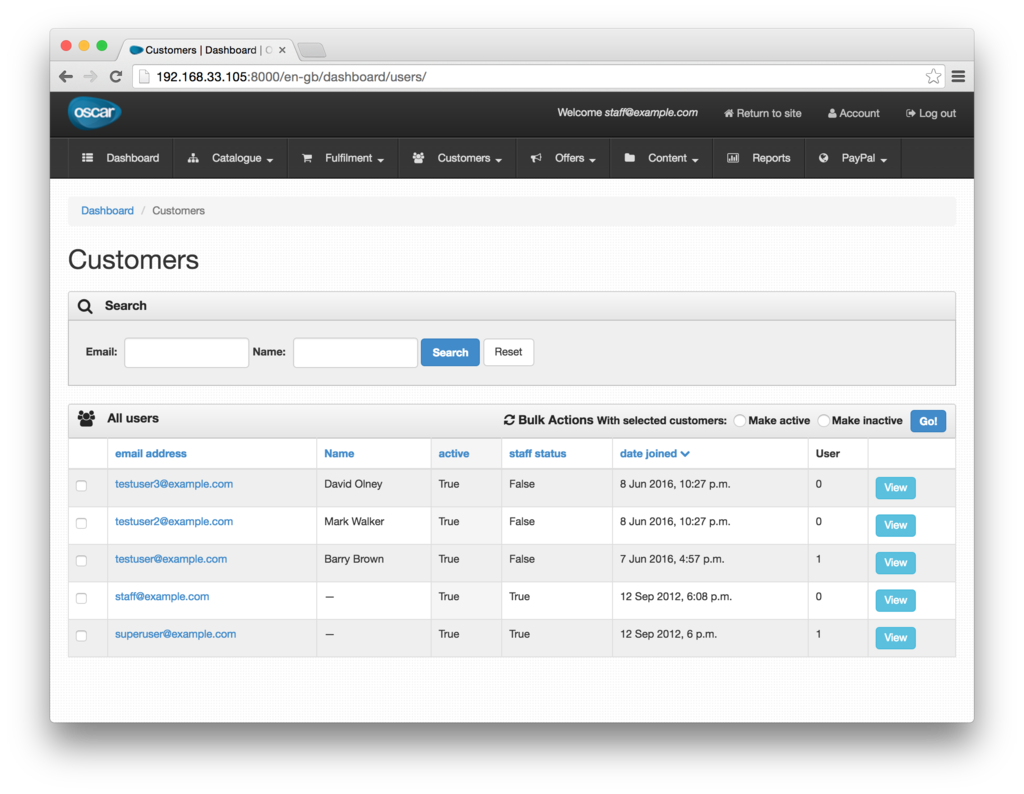
Task: Open a new browser tab
Action: [x=312, y=50]
